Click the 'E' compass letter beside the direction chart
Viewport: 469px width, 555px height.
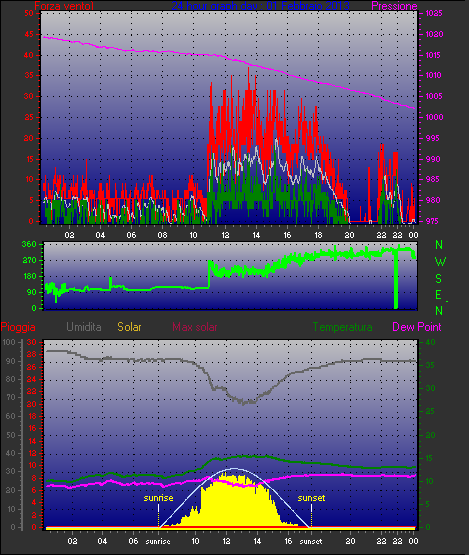439,295
